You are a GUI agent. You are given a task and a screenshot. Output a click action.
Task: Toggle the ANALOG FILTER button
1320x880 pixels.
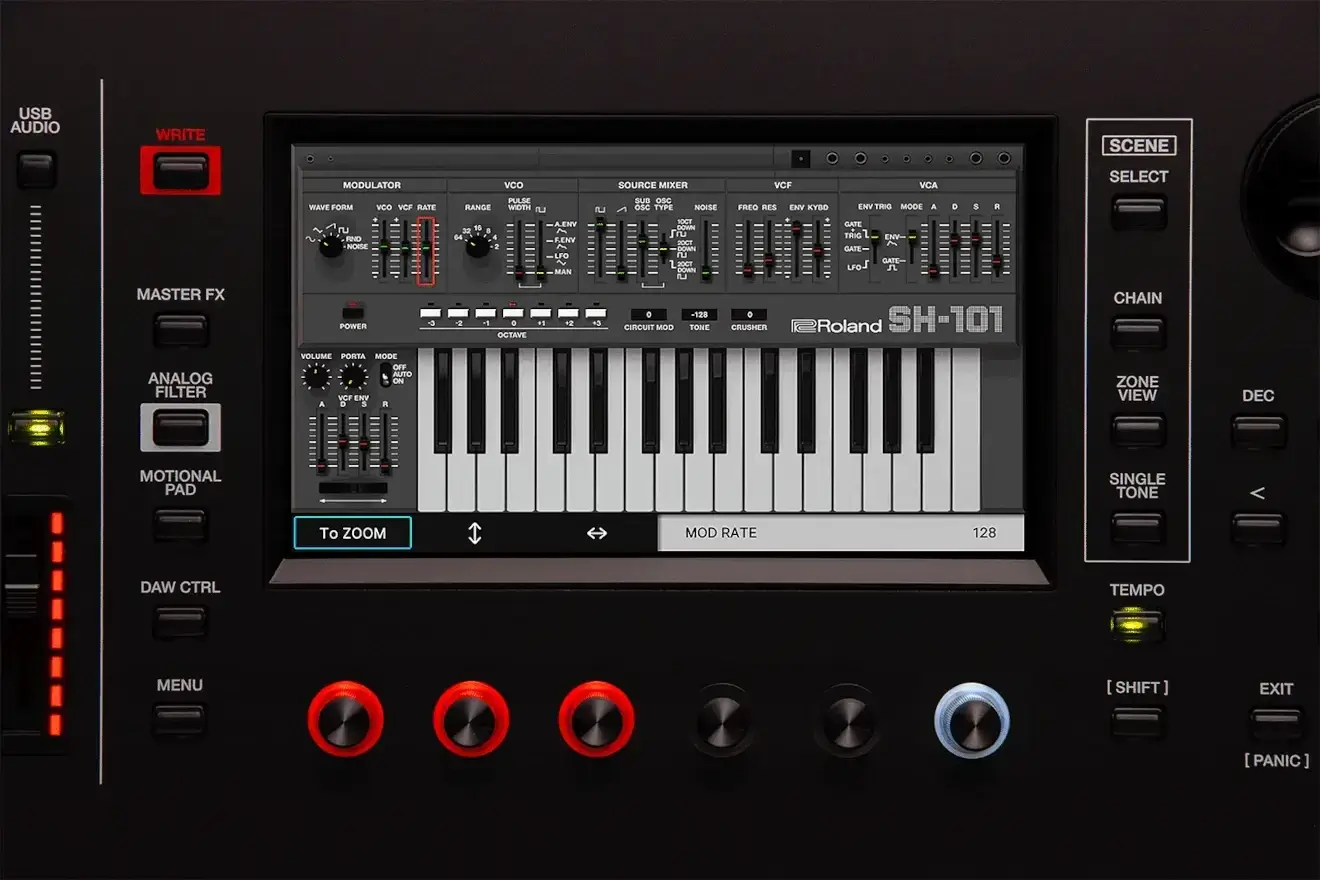pyautogui.click(x=181, y=428)
